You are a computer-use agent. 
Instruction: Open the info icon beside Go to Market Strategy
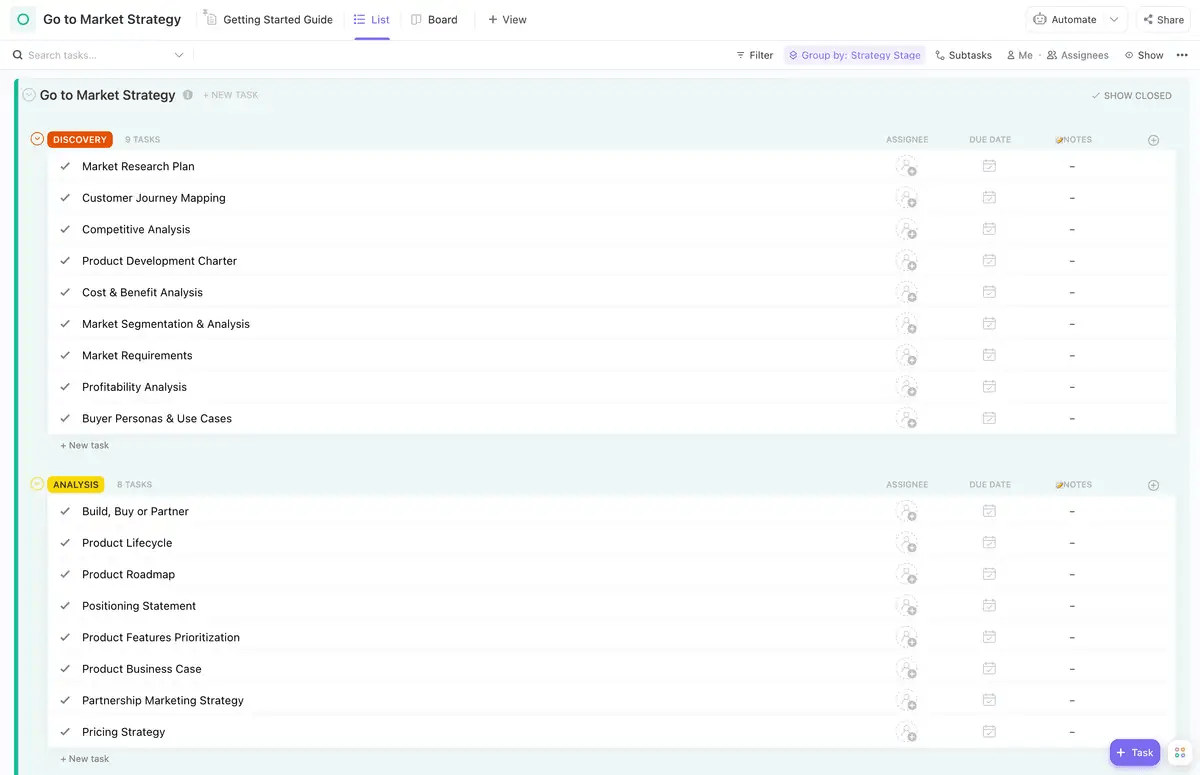coord(188,95)
